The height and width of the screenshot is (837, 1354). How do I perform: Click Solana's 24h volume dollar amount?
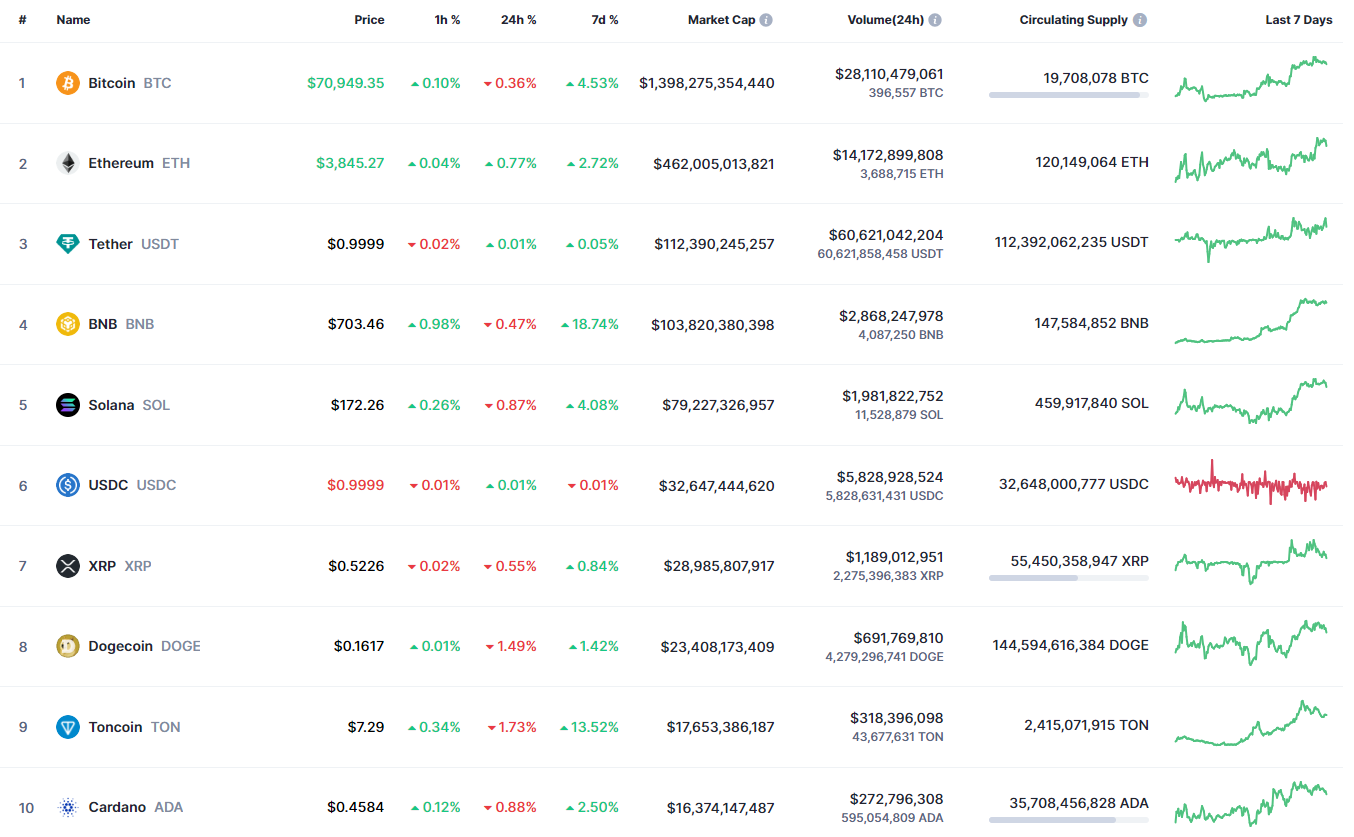click(892, 396)
